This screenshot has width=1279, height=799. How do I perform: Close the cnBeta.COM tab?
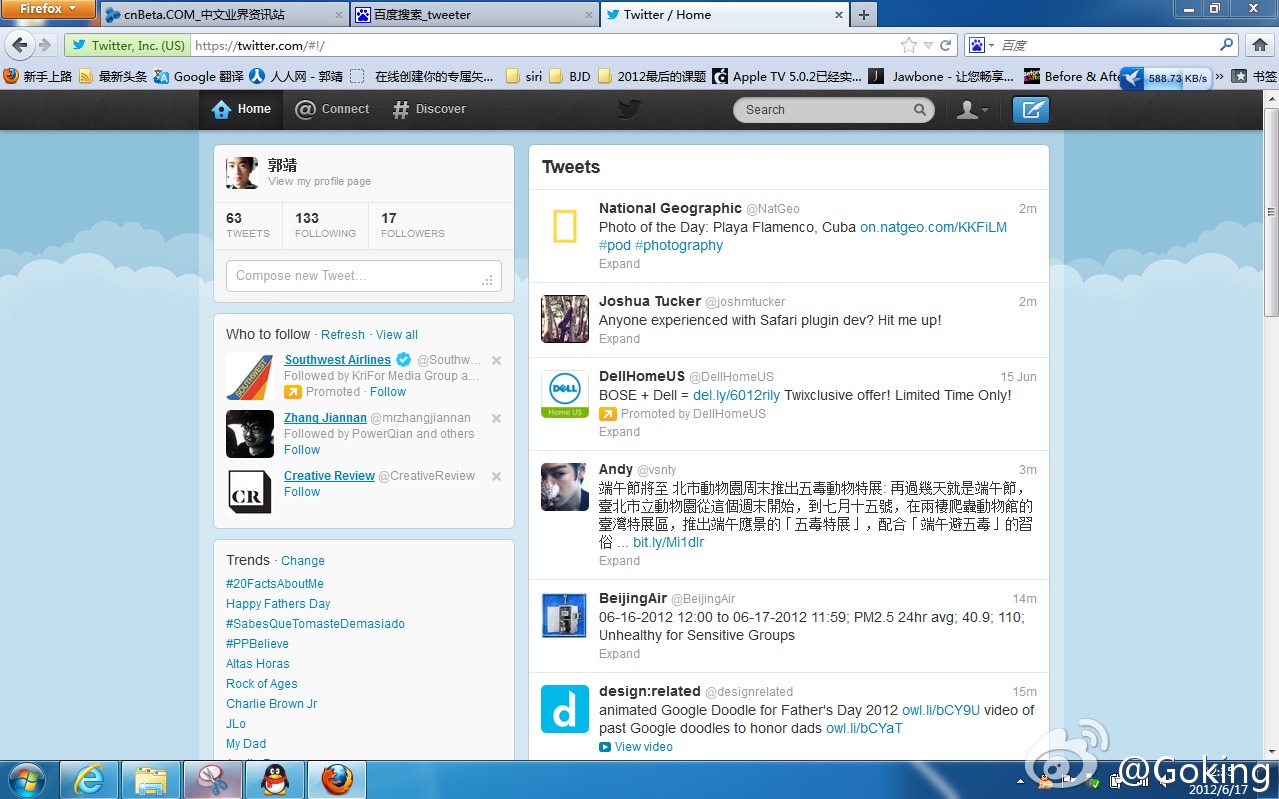pos(339,15)
